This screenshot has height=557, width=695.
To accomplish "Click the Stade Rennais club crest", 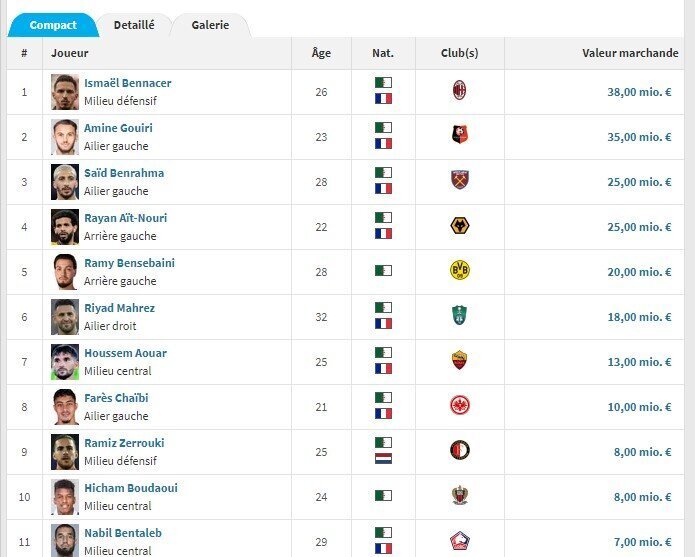I will click(459, 136).
